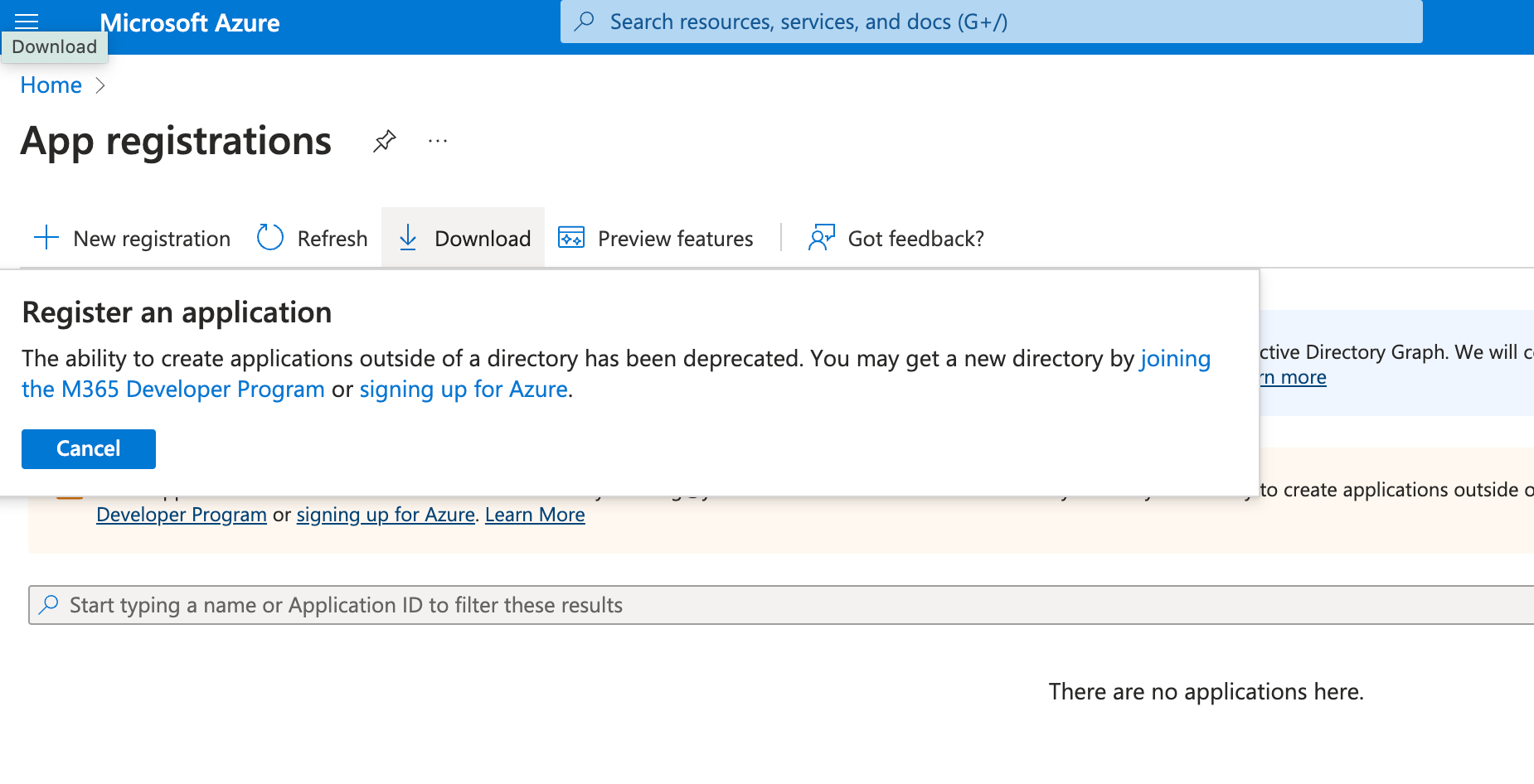Open the underlined Developer Program link in the warning banner
This screenshot has width=1534, height=784.
point(182,515)
